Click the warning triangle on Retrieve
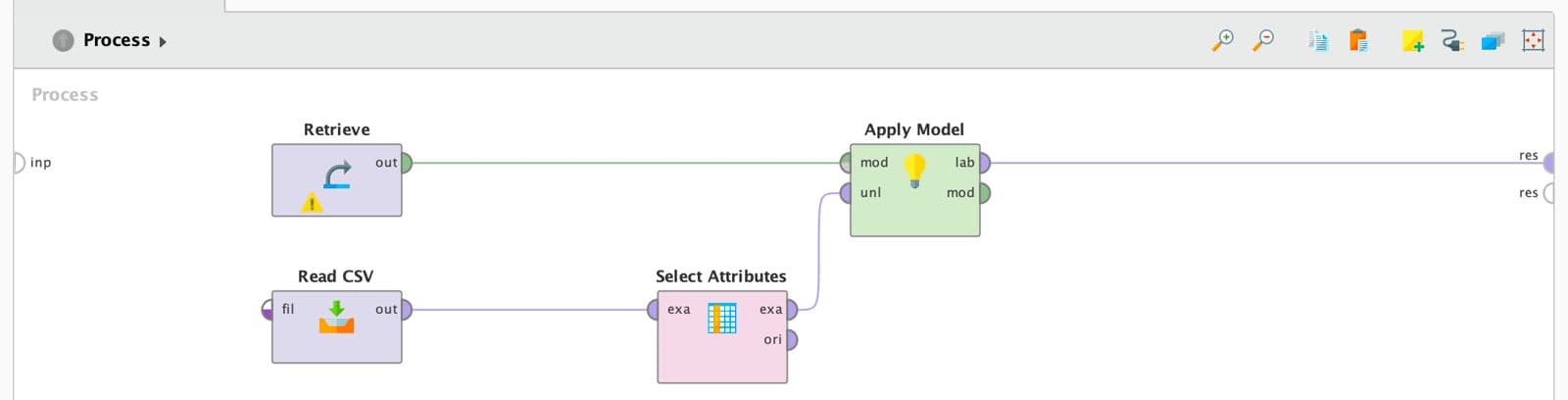 [312, 203]
